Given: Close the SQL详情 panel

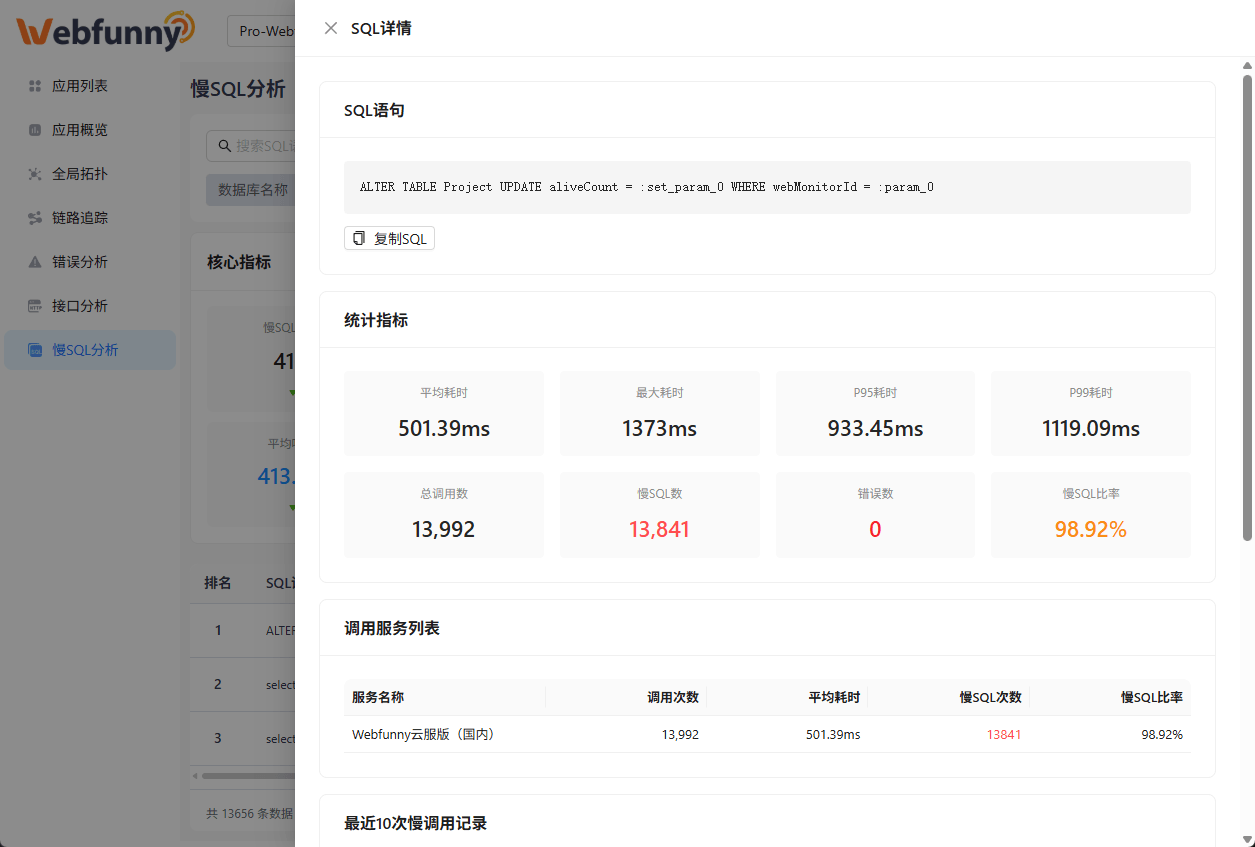Looking at the screenshot, I should (x=331, y=28).
